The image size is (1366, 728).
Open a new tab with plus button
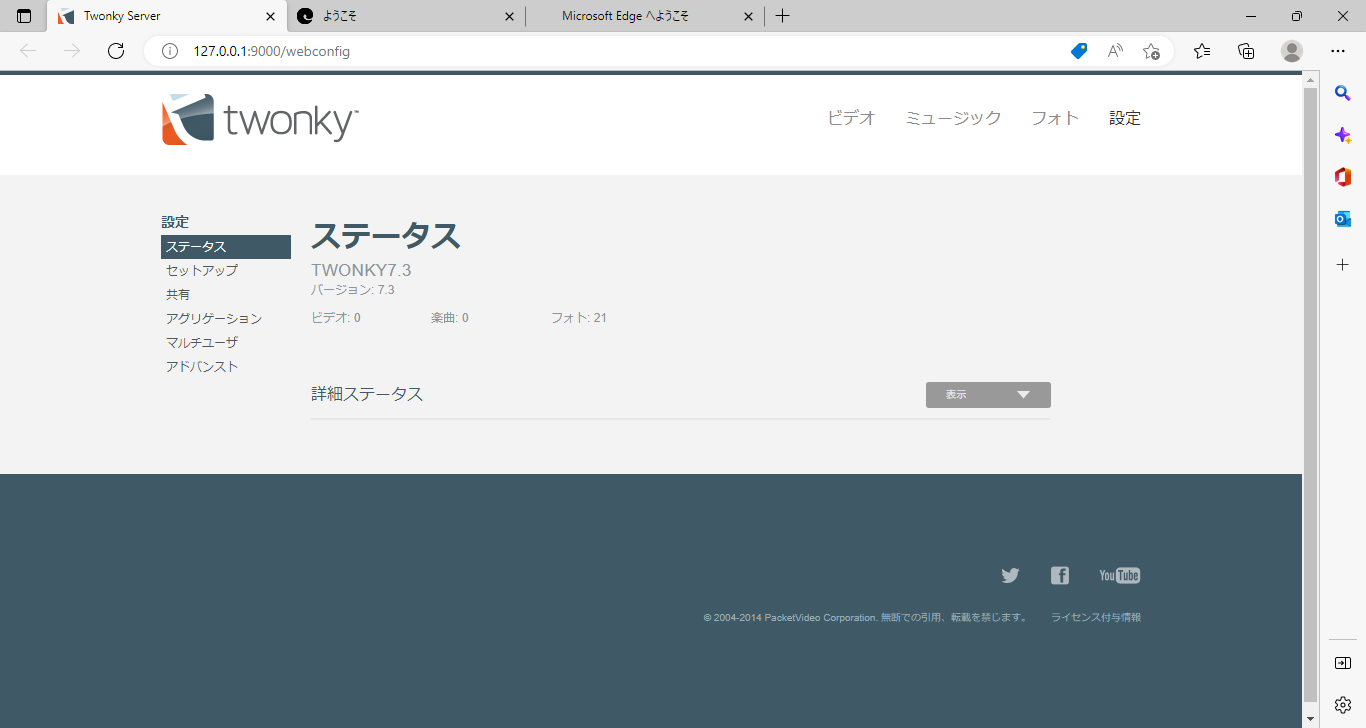tap(783, 16)
